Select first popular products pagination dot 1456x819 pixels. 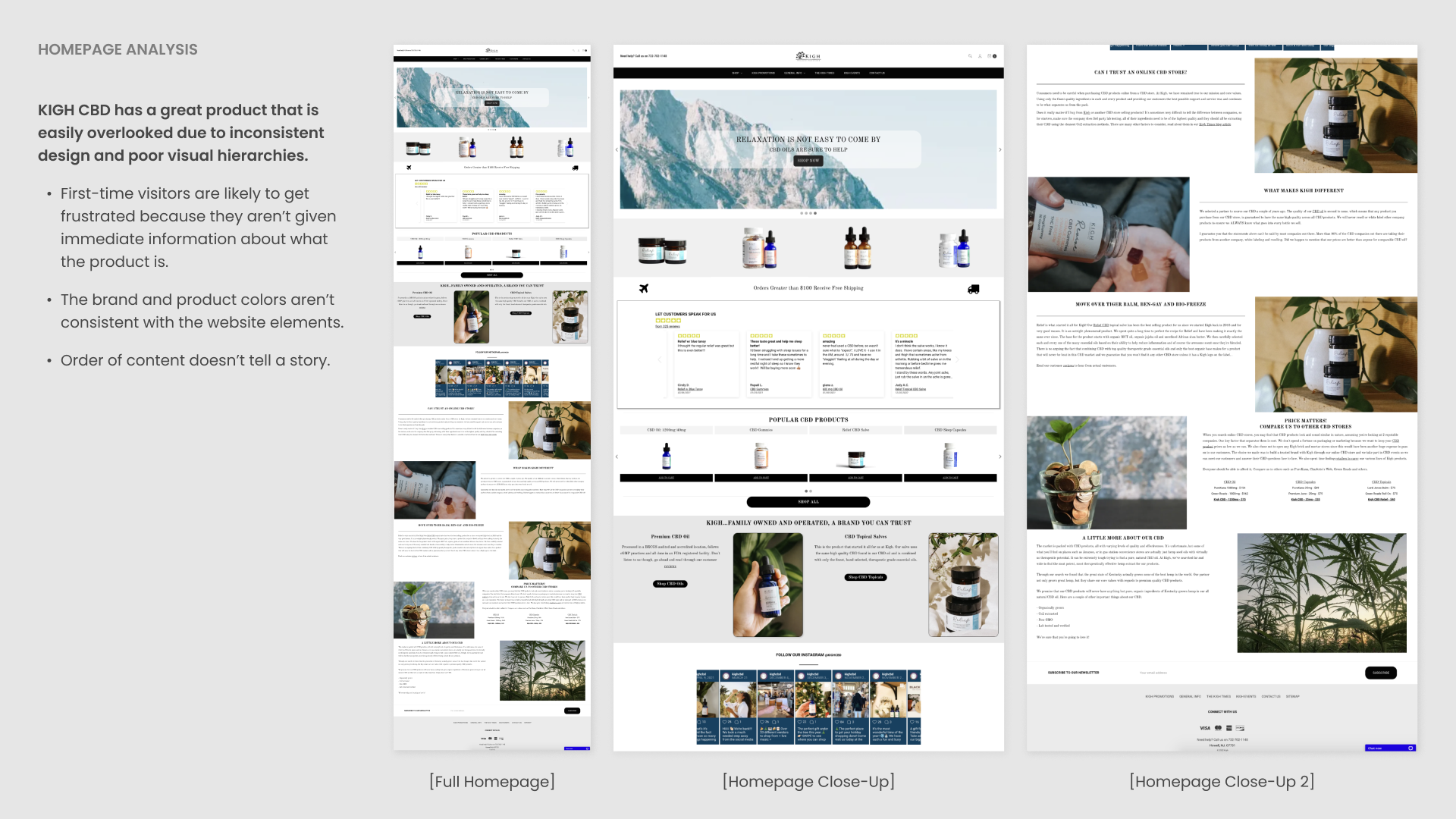pyautogui.click(x=806, y=491)
